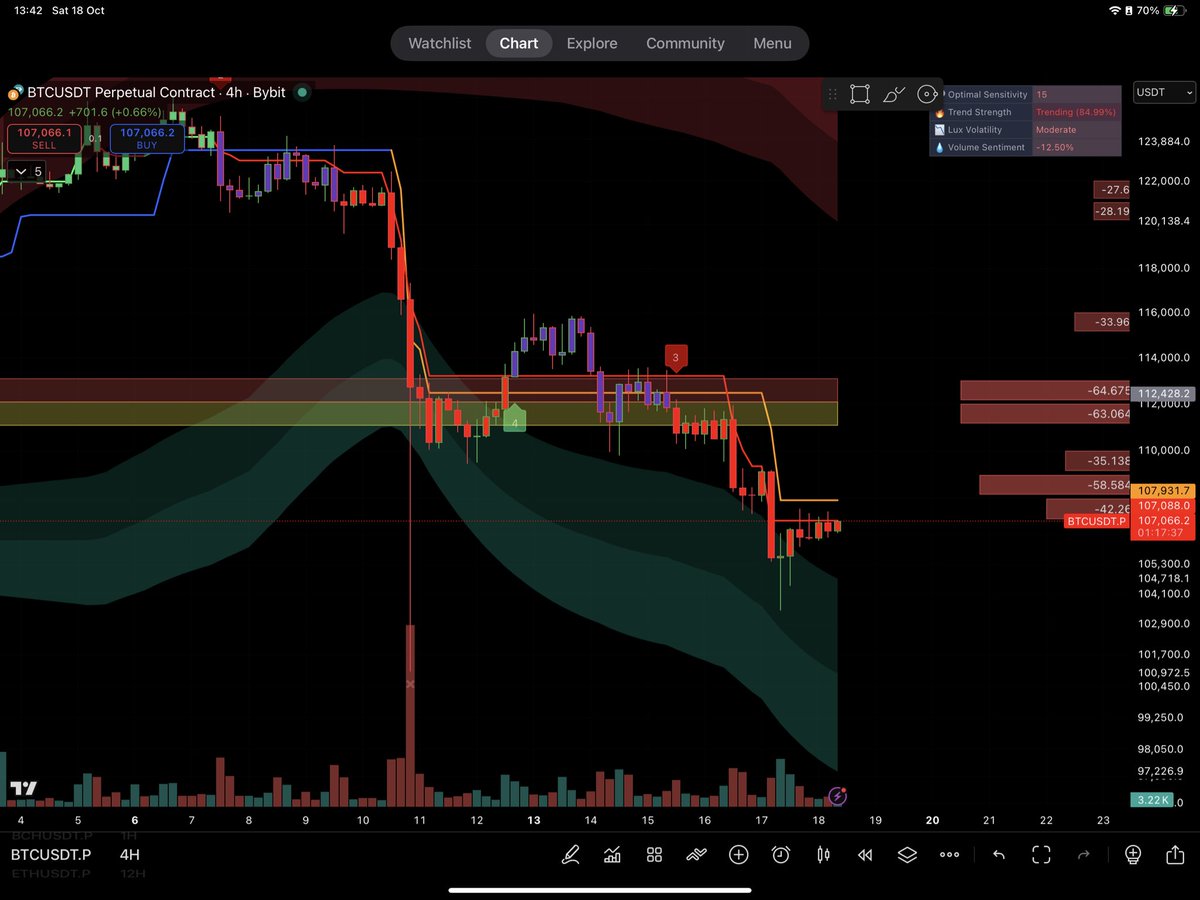Image resolution: width=1200 pixels, height=900 pixels.
Task: Tap the TradingView logo on chart
Action: (22, 789)
